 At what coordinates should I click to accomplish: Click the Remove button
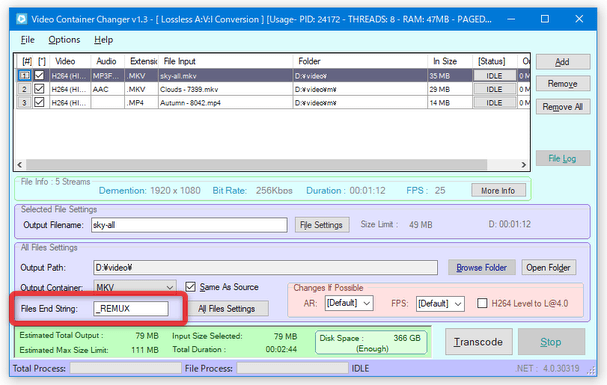tap(563, 84)
